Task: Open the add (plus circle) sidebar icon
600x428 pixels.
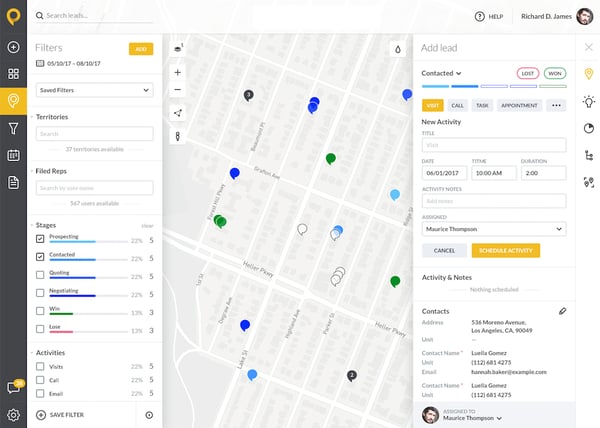Action: 13,47
